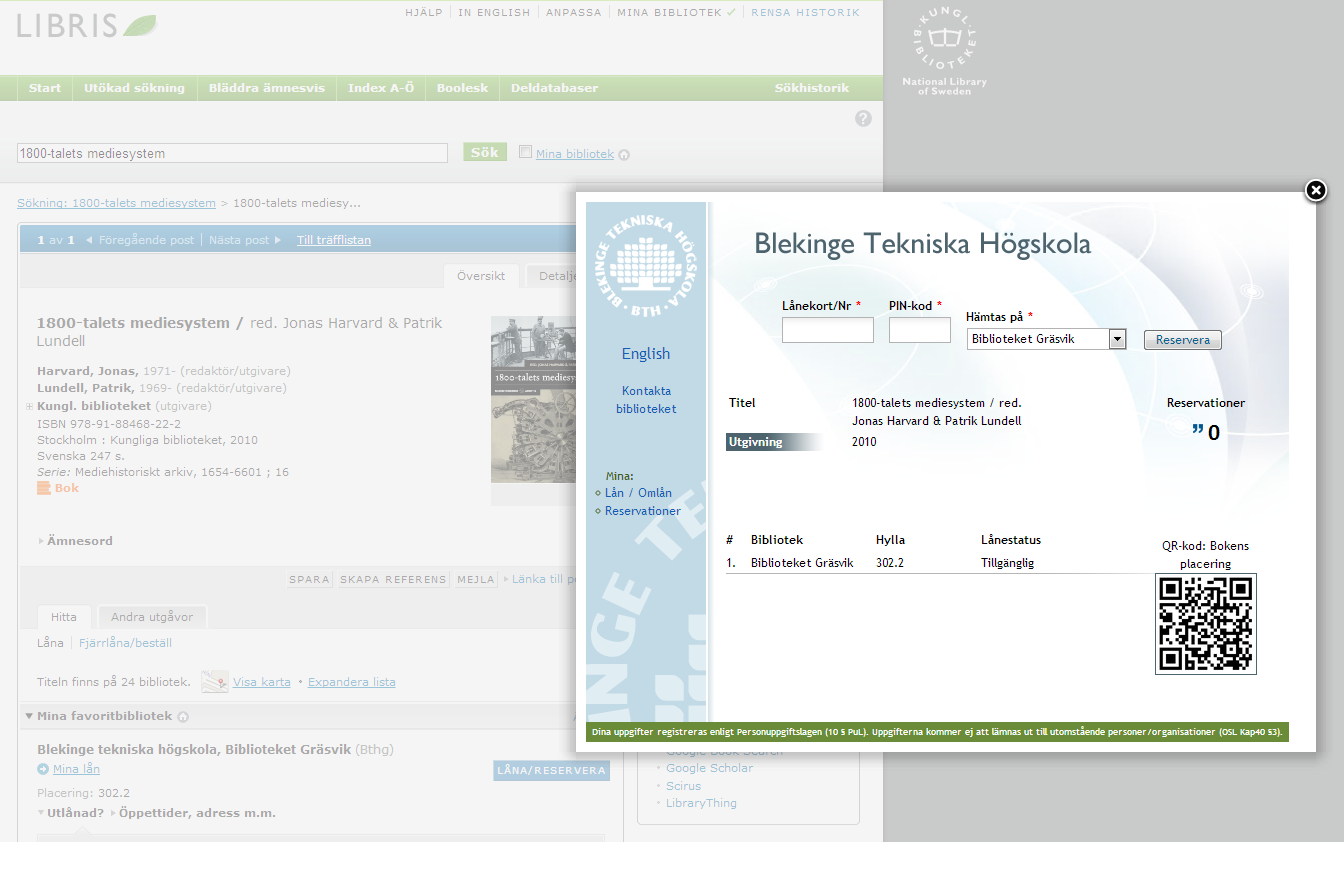Click Kontakta biblioteket link

click(x=646, y=400)
